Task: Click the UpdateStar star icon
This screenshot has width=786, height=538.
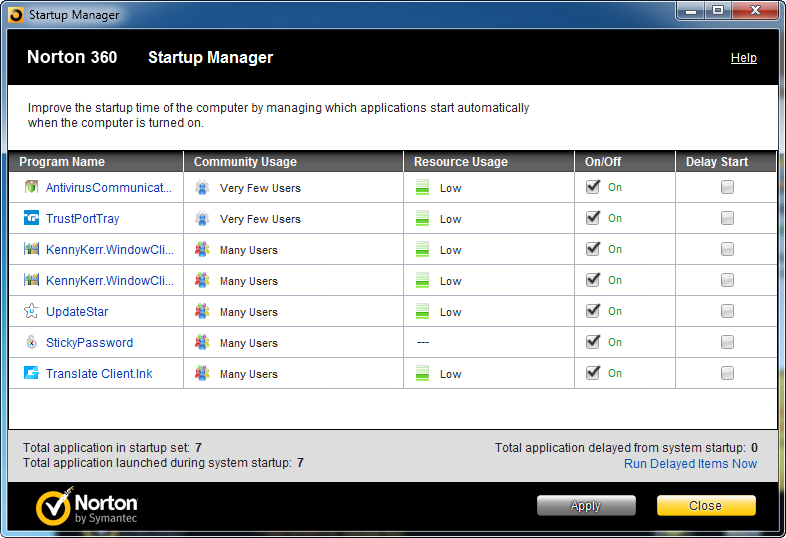Action: click(31, 311)
